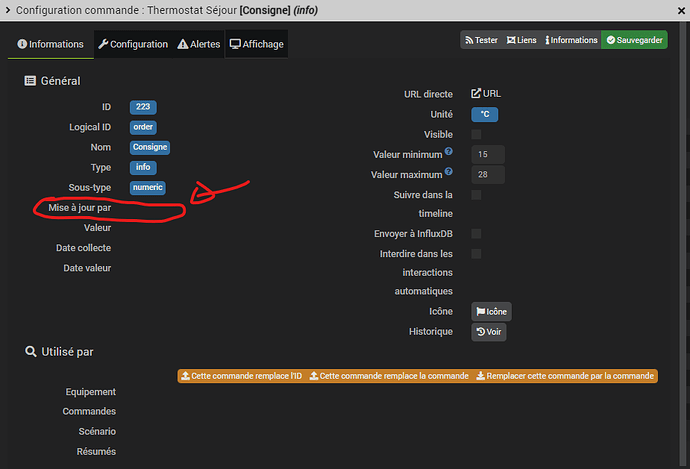Viewport: 690px width, 469px height.
Task: Click the Résumés label under Utilisé par
Action: [x=96, y=451]
